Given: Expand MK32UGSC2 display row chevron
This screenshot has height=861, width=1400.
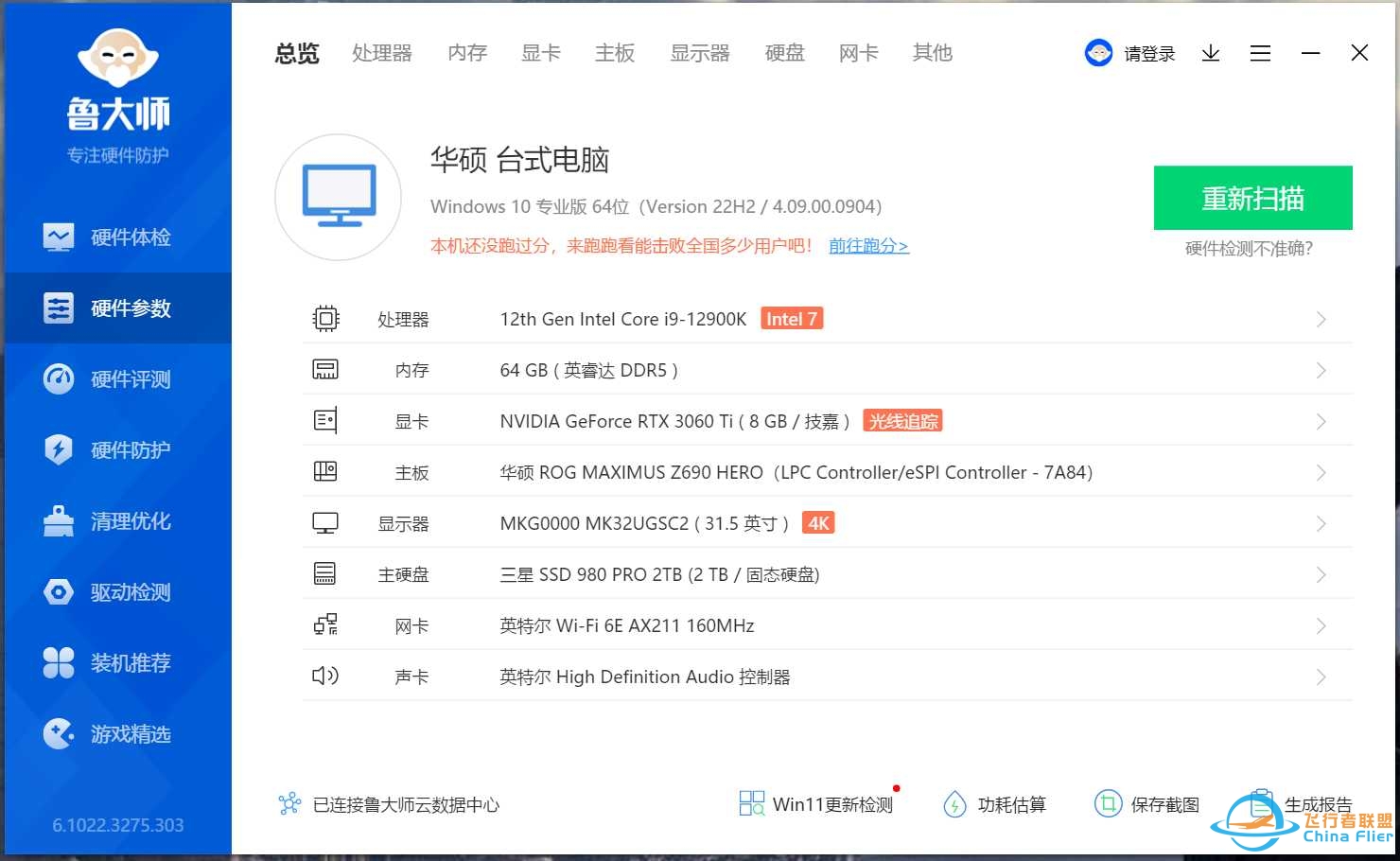Looking at the screenshot, I should coord(1321,524).
